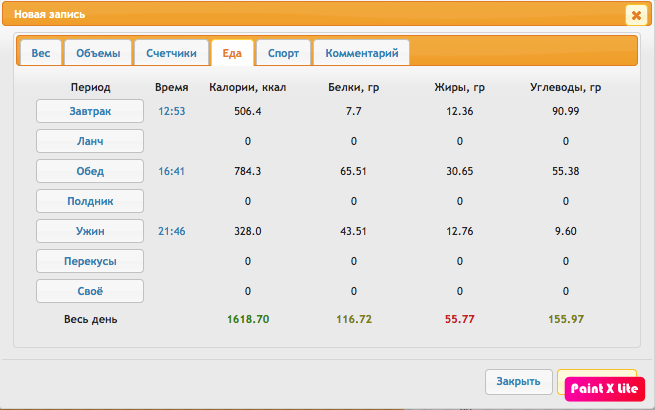Viewport: 655px width, 410px height.
Task: Click the Ужин protein value 43.51
Action: click(353, 231)
